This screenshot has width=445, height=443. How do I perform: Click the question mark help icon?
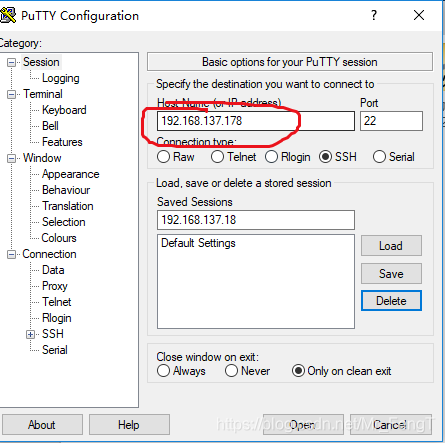(x=374, y=15)
